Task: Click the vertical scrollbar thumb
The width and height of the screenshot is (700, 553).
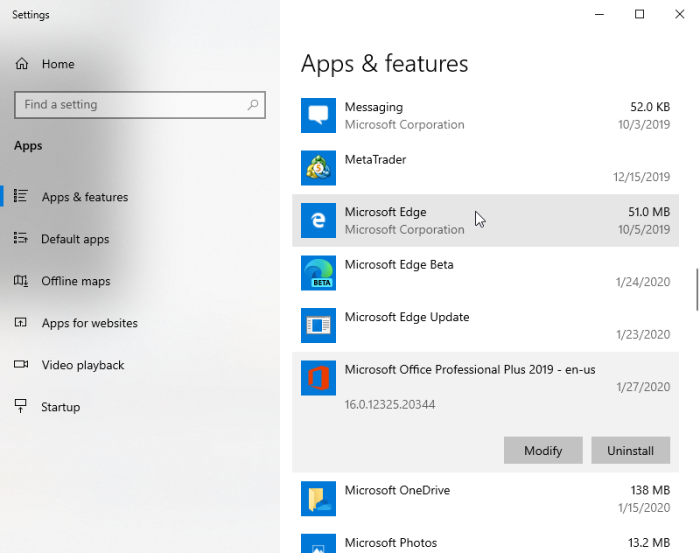Action: (696, 290)
